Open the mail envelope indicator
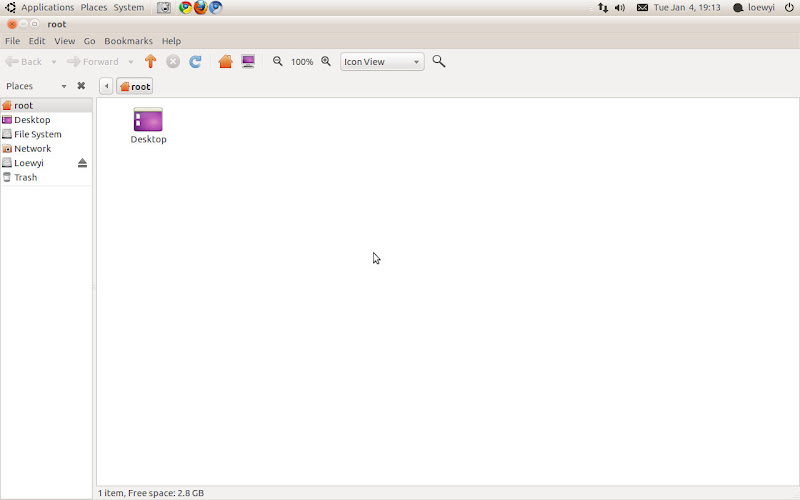 [642, 7]
